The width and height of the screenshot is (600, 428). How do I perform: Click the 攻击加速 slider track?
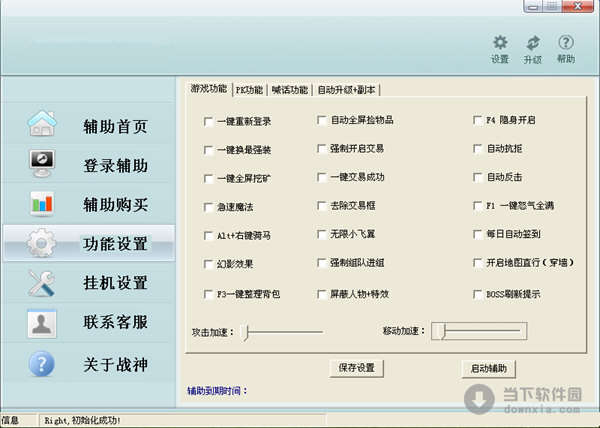pos(285,330)
